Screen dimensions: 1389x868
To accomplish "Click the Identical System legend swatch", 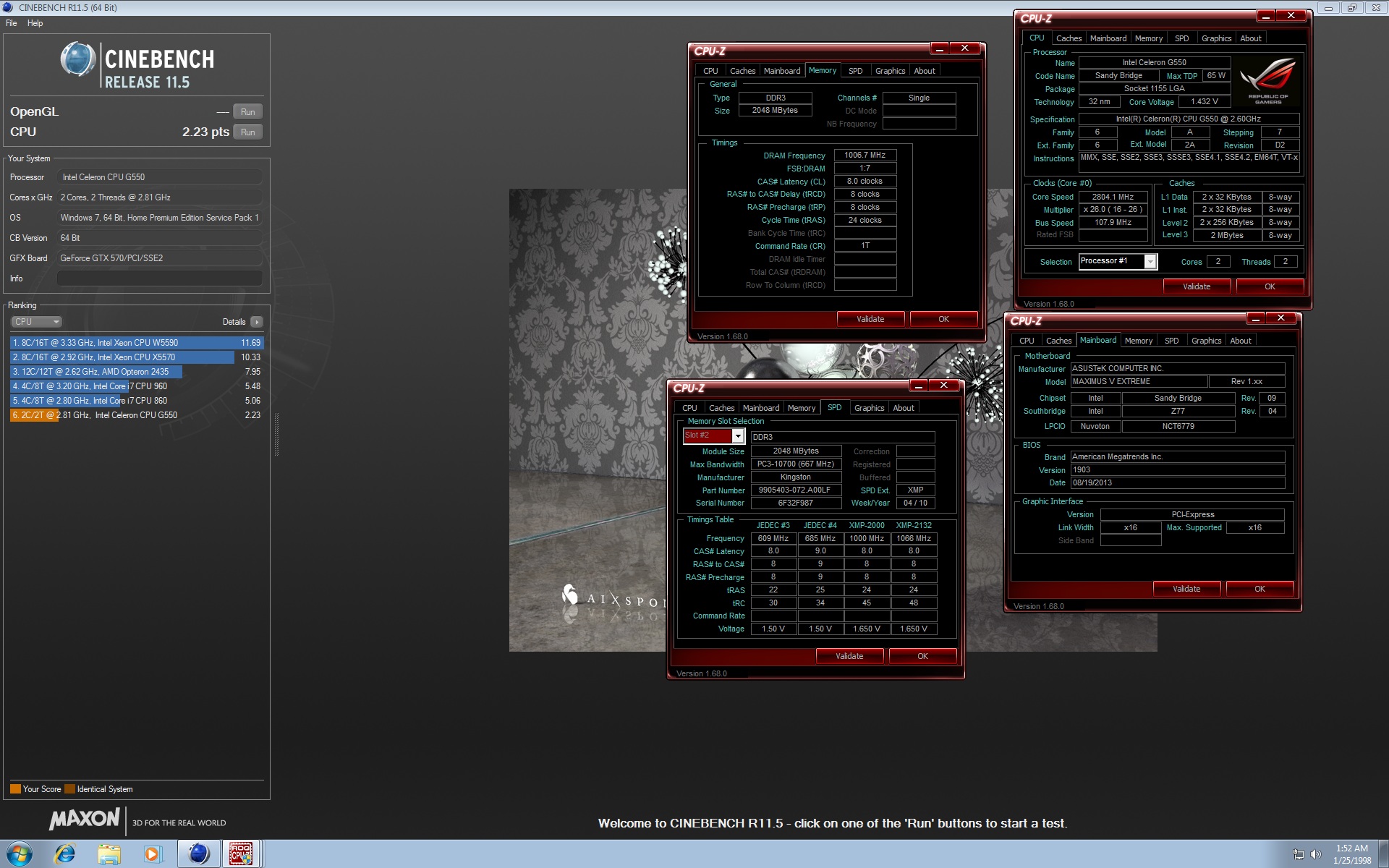I will click(69, 789).
